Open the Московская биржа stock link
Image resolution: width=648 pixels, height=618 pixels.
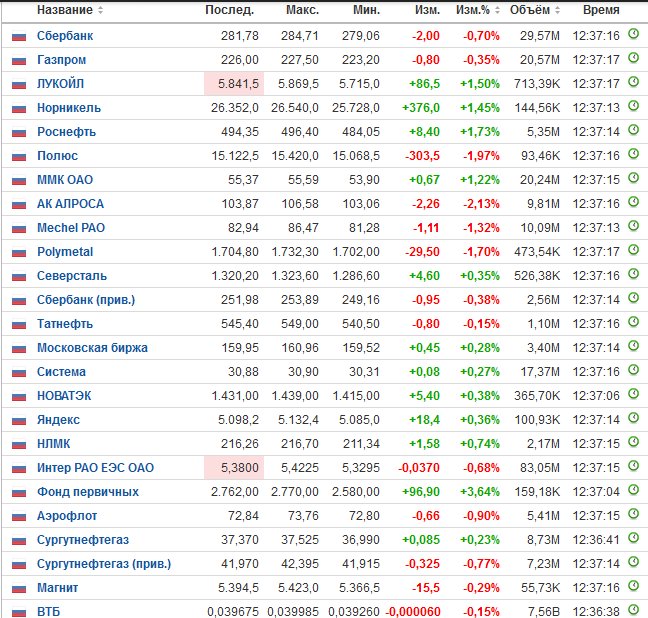click(92, 348)
